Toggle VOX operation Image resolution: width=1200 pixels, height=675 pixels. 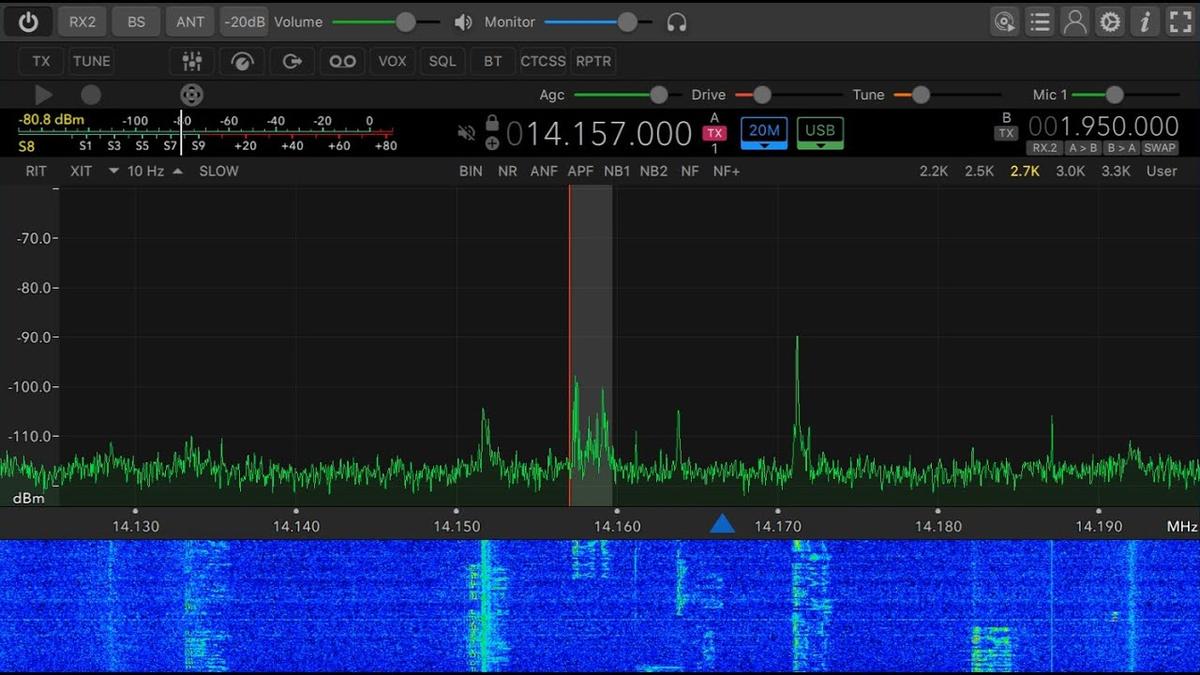pyautogui.click(x=392, y=61)
